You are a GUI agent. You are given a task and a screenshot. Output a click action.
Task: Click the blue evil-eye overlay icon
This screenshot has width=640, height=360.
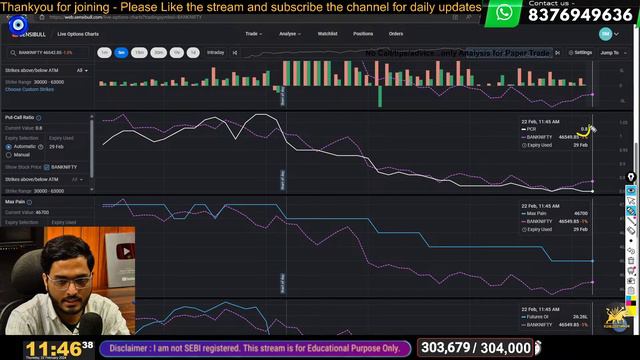coord(18,25)
